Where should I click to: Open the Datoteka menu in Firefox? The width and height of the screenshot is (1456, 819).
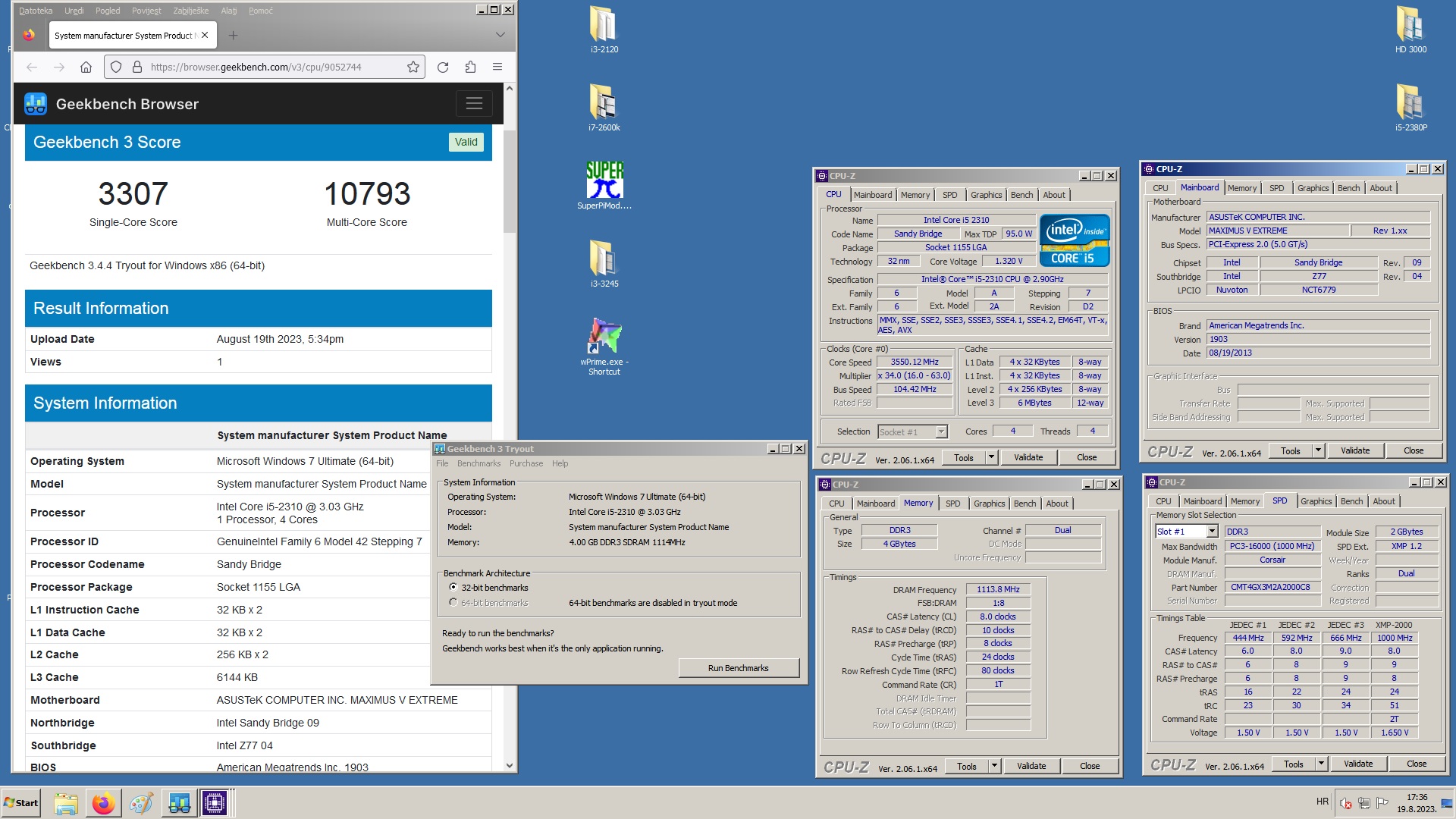pyautogui.click(x=36, y=11)
